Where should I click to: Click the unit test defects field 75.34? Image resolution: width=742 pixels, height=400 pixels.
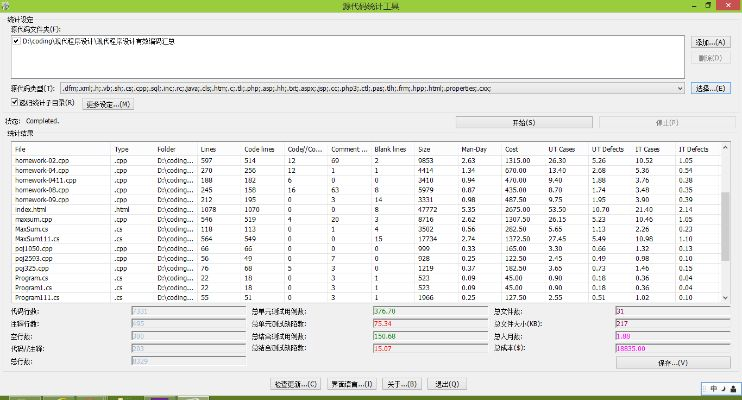[x=430, y=324]
